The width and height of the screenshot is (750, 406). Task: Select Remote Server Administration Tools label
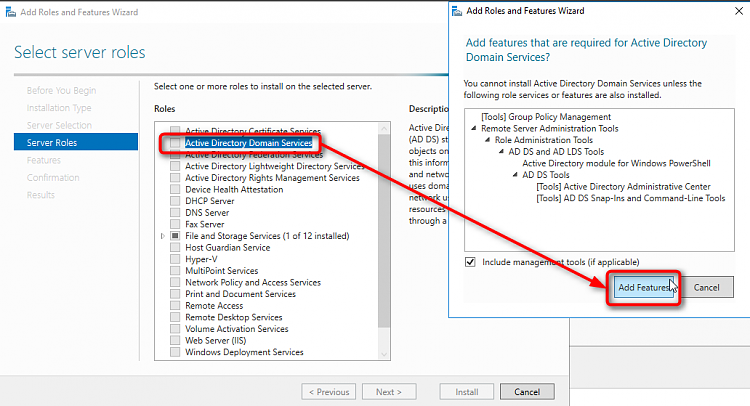550,128
